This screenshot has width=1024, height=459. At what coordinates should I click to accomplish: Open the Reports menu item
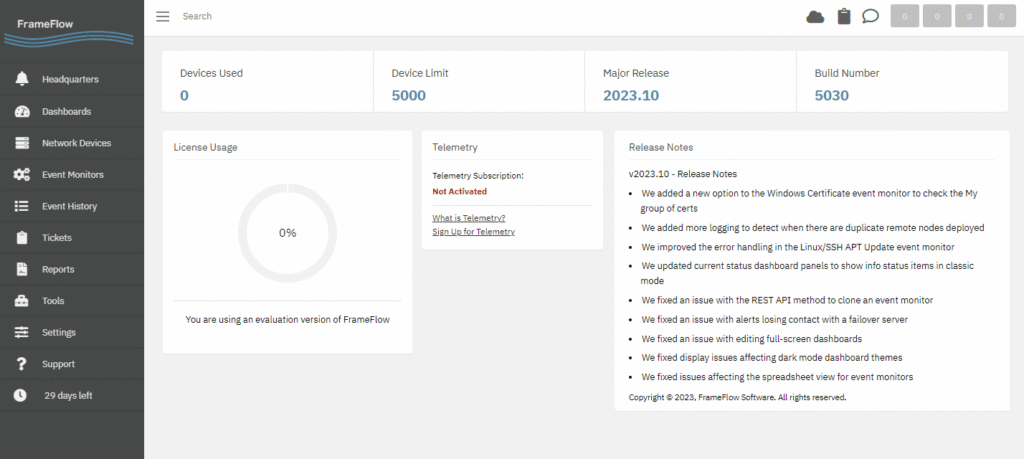[58, 269]
